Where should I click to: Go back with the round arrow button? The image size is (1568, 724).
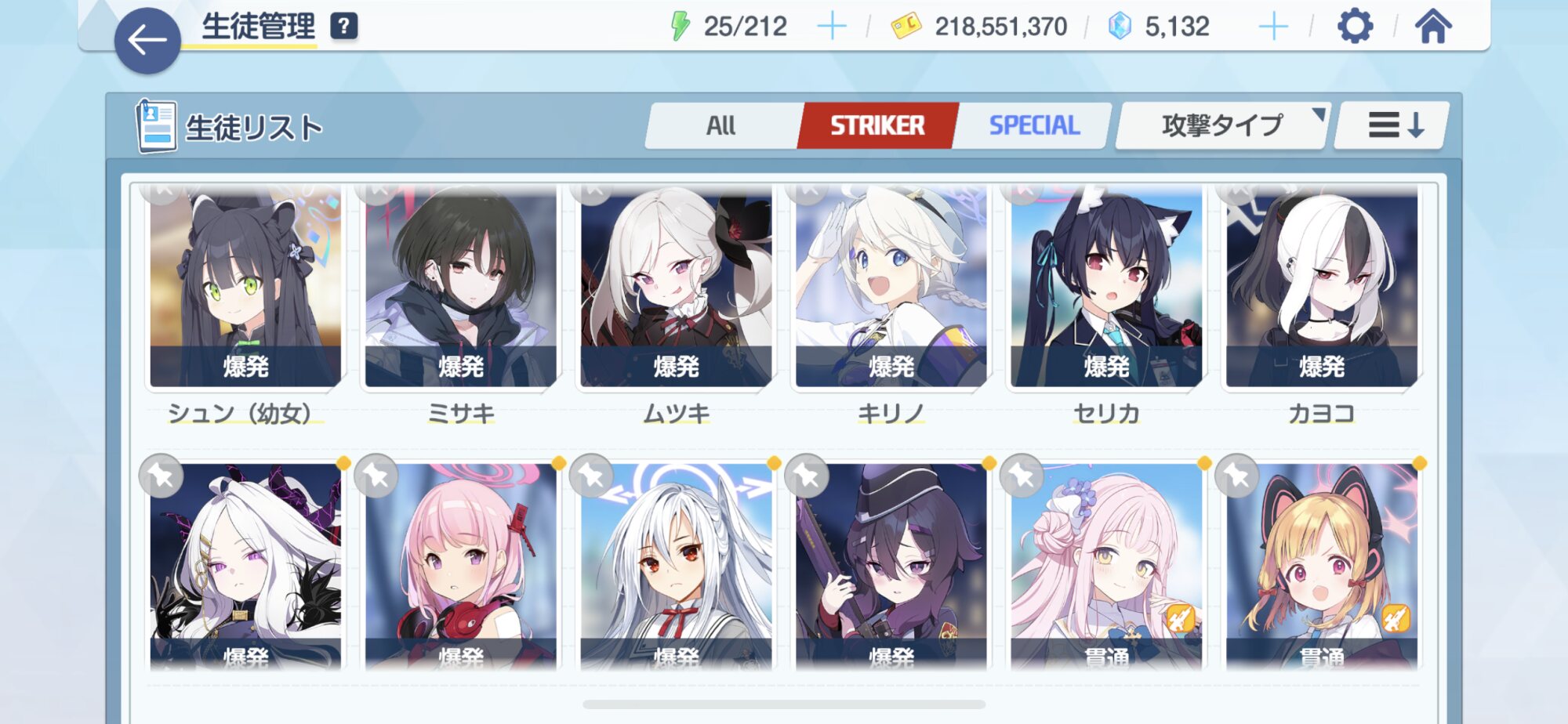tap(147, 41)
